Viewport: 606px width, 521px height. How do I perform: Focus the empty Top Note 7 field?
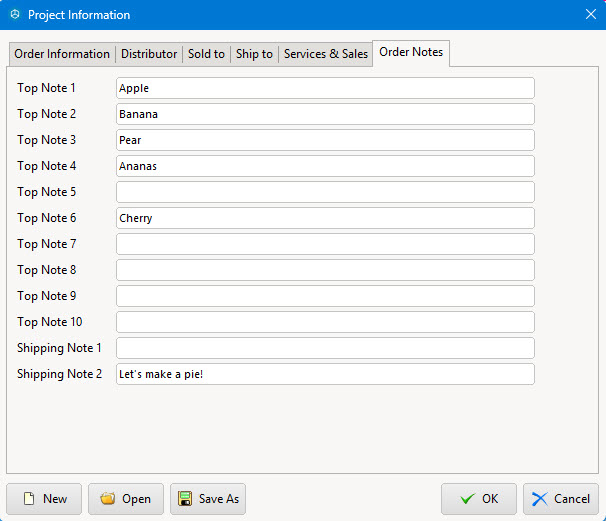coord(325,244)
